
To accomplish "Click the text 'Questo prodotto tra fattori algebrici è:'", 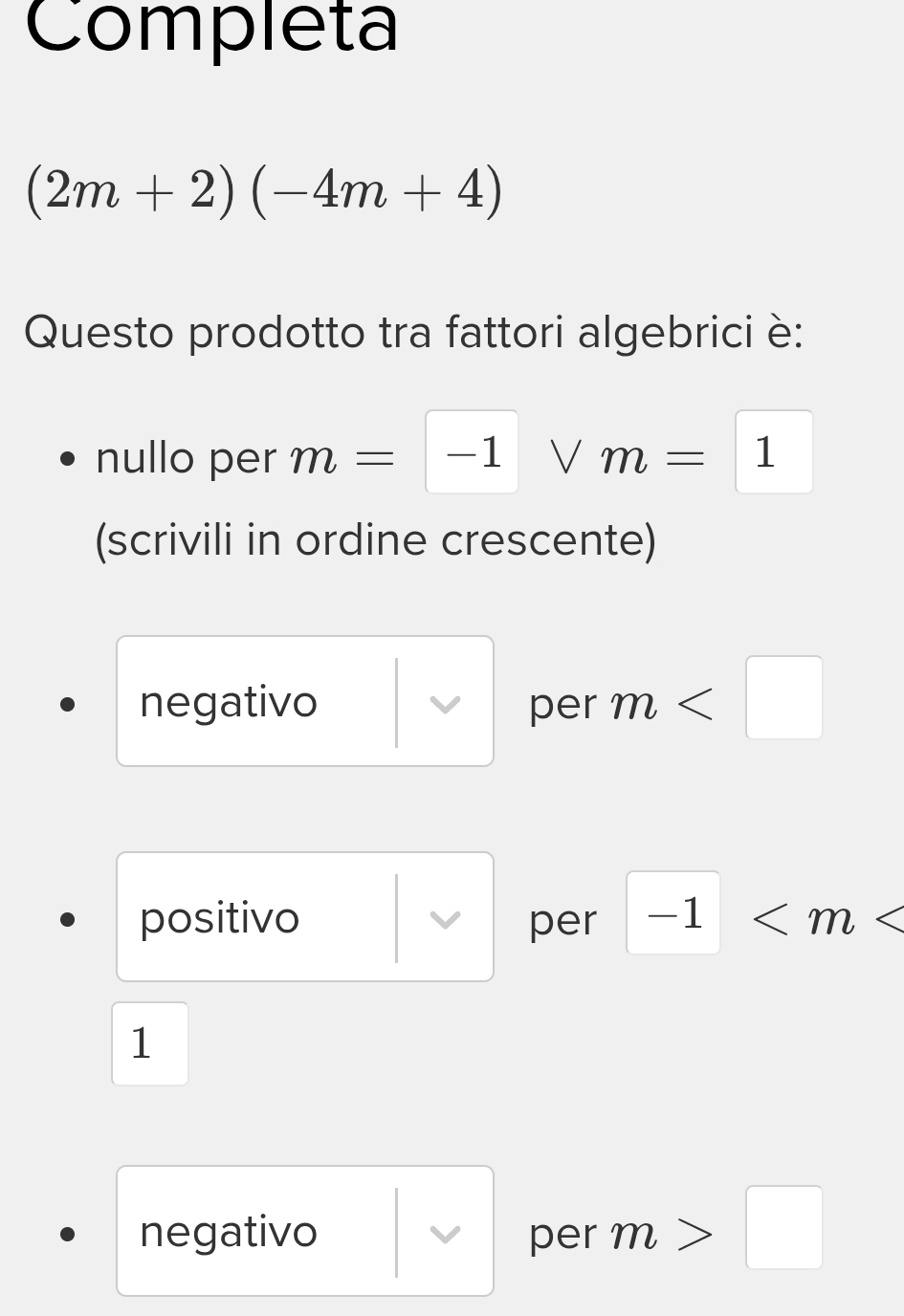I will pos(413,333).
